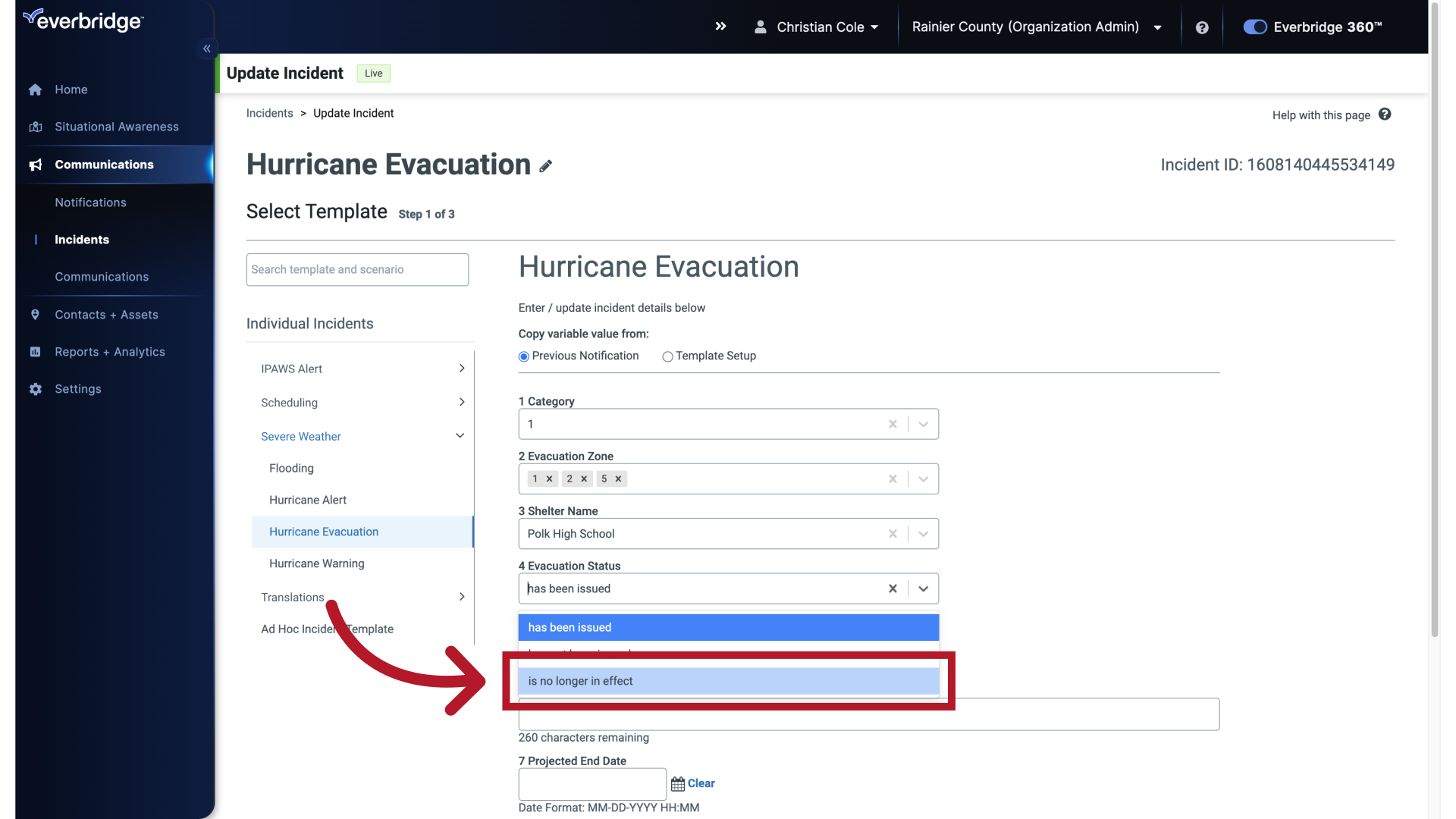Click the Projected End Date input field
Viewport: 1456px width, 819px height.
(592, 784)
